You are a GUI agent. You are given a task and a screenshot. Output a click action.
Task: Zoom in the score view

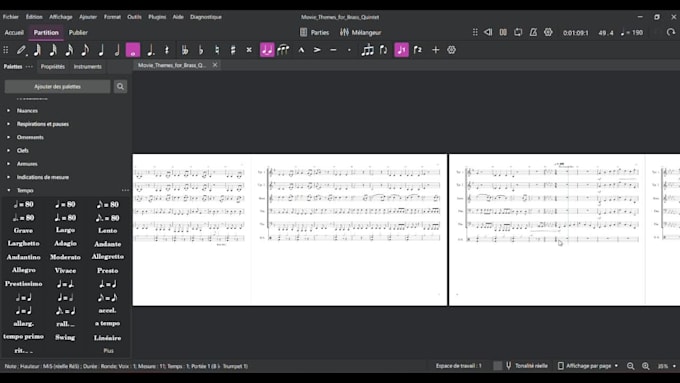[646, 366]
